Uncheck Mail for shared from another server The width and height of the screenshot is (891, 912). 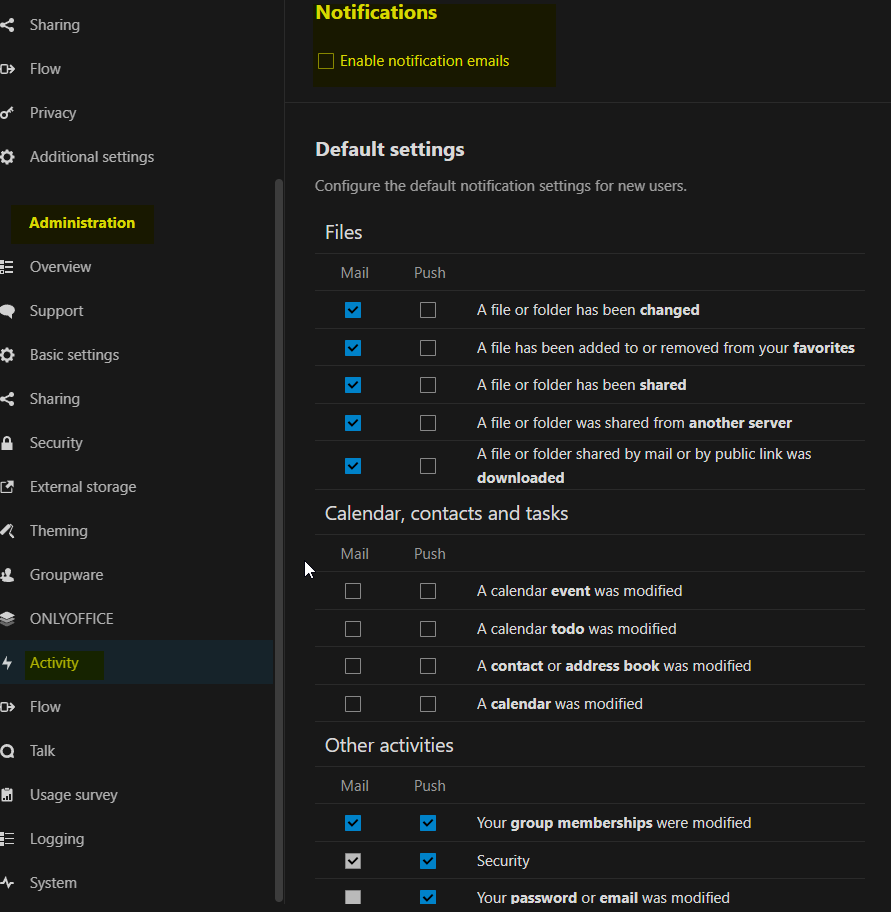click(x=353, y=423)
